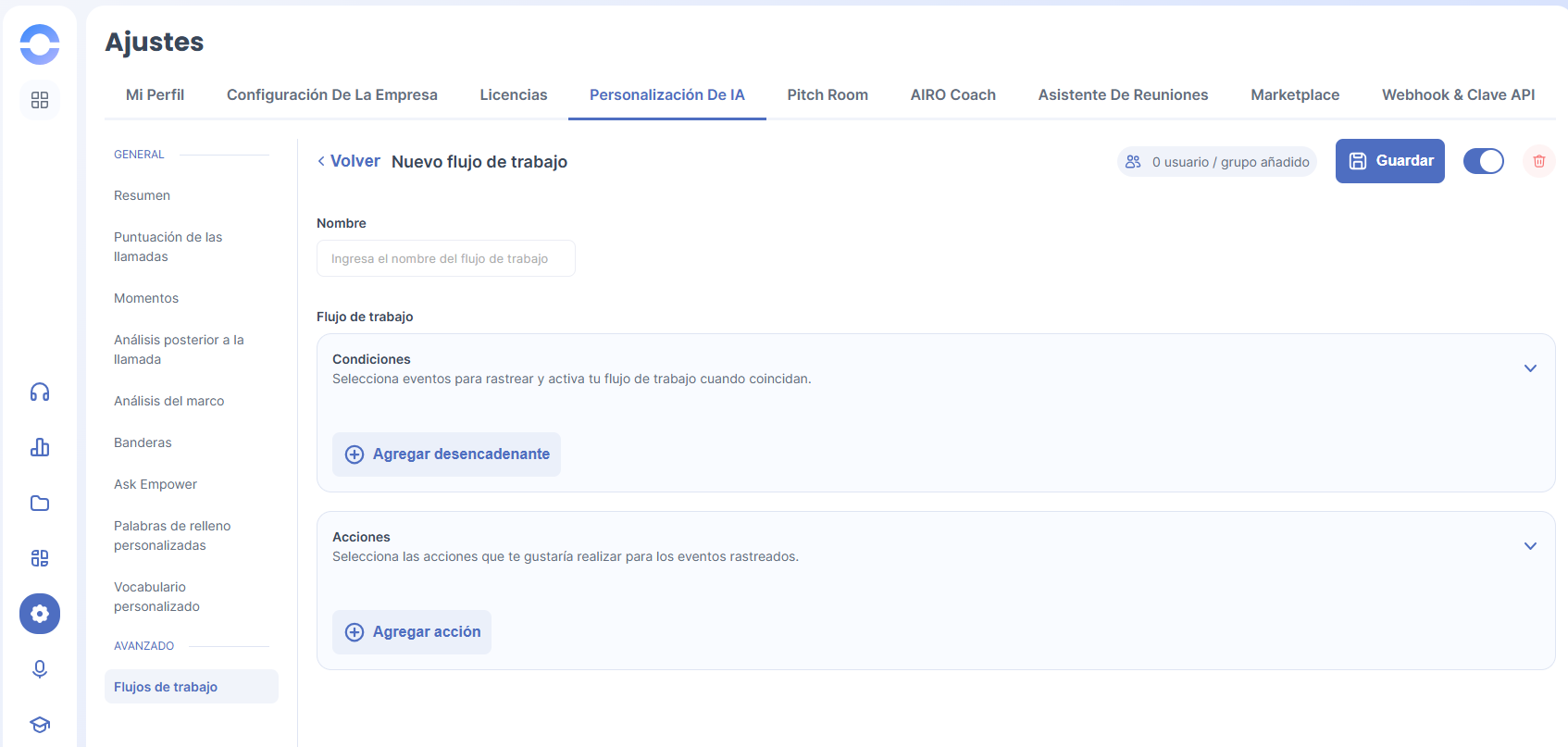Delete workflow with red trash icon
This screenshot has height=747, width=1568.
click(1538, 161)
